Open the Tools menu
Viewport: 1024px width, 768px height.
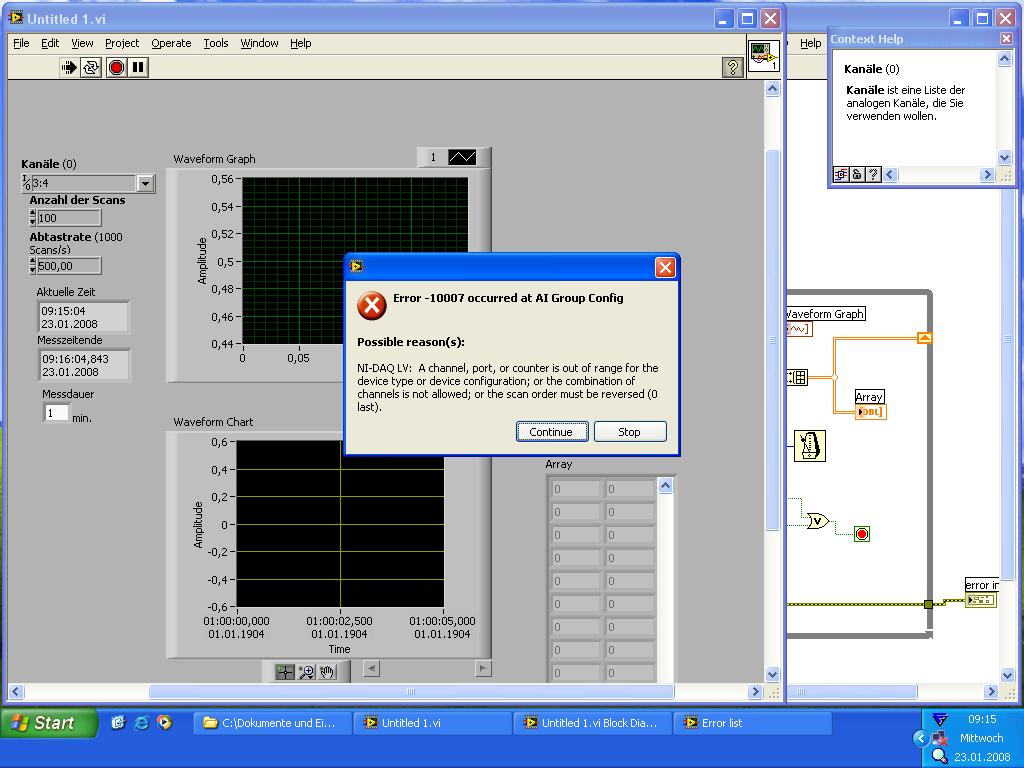tap(216, 43)
